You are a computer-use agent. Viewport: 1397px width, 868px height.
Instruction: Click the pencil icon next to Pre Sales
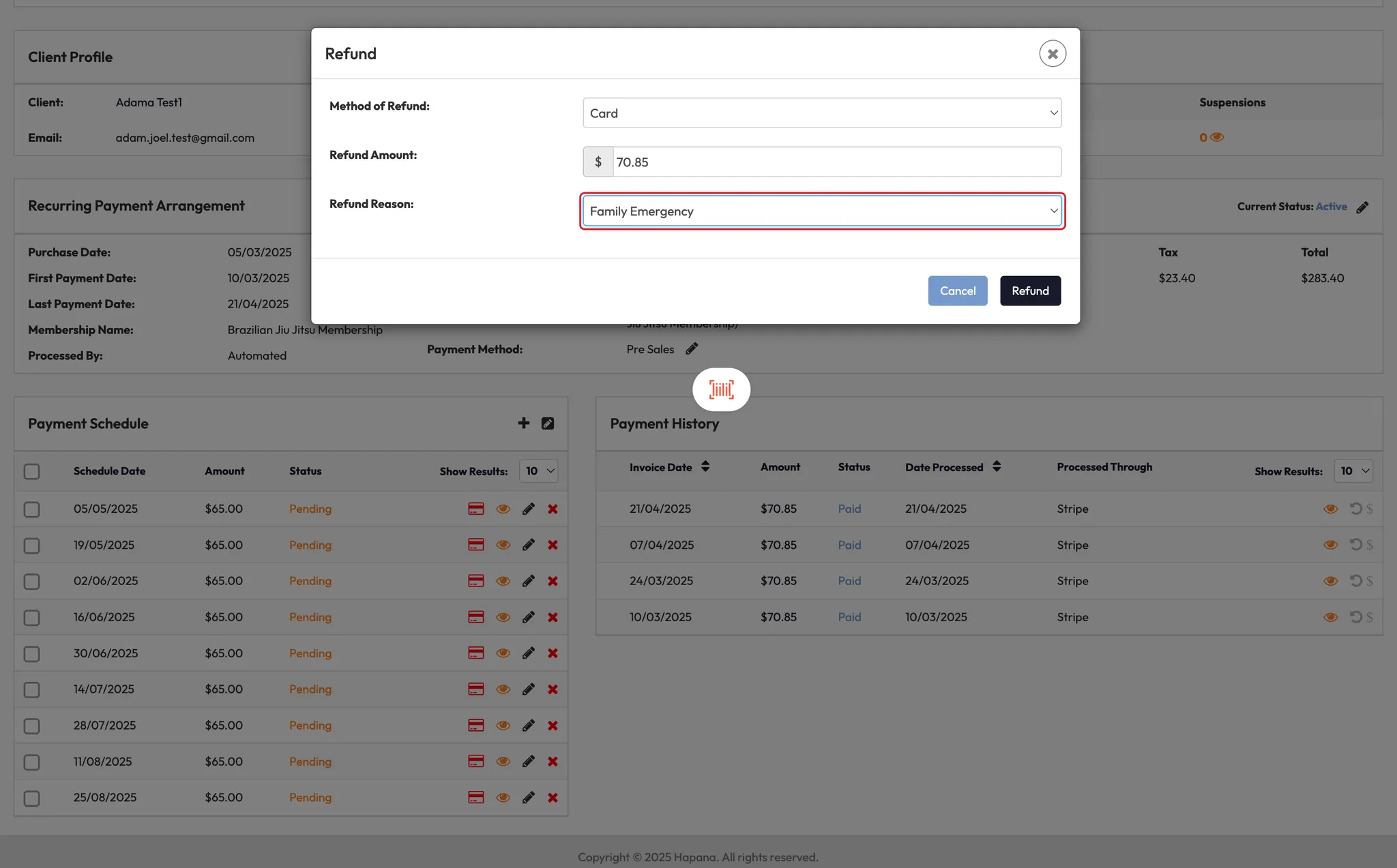(692, 349)
